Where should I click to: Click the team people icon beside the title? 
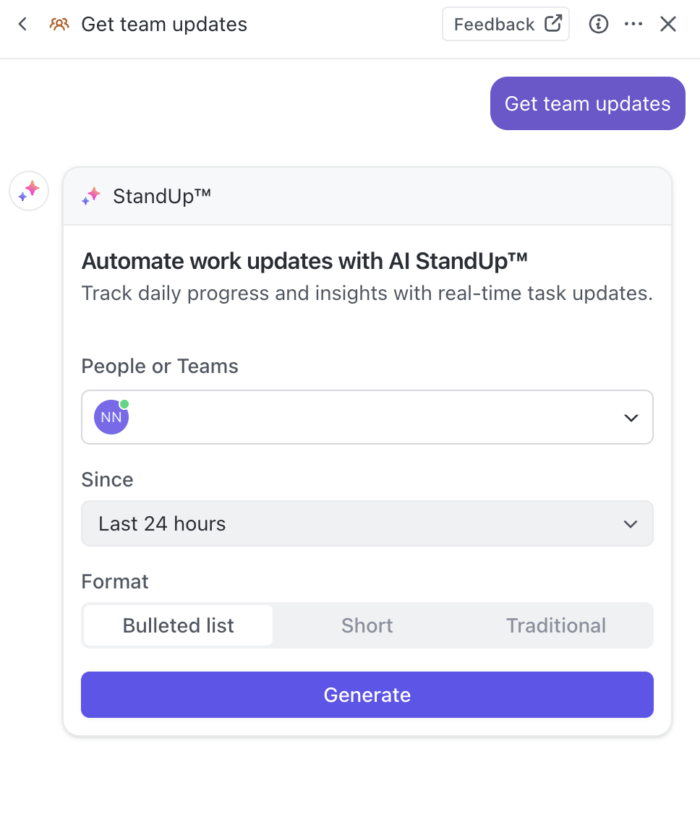pyautogui.click(x=59, y=24)
